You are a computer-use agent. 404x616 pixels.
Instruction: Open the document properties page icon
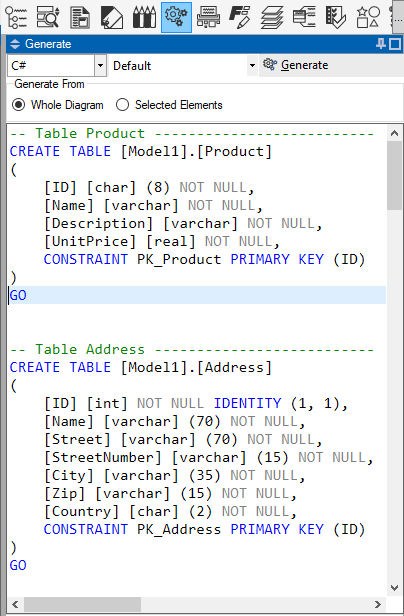pos(80,18)
